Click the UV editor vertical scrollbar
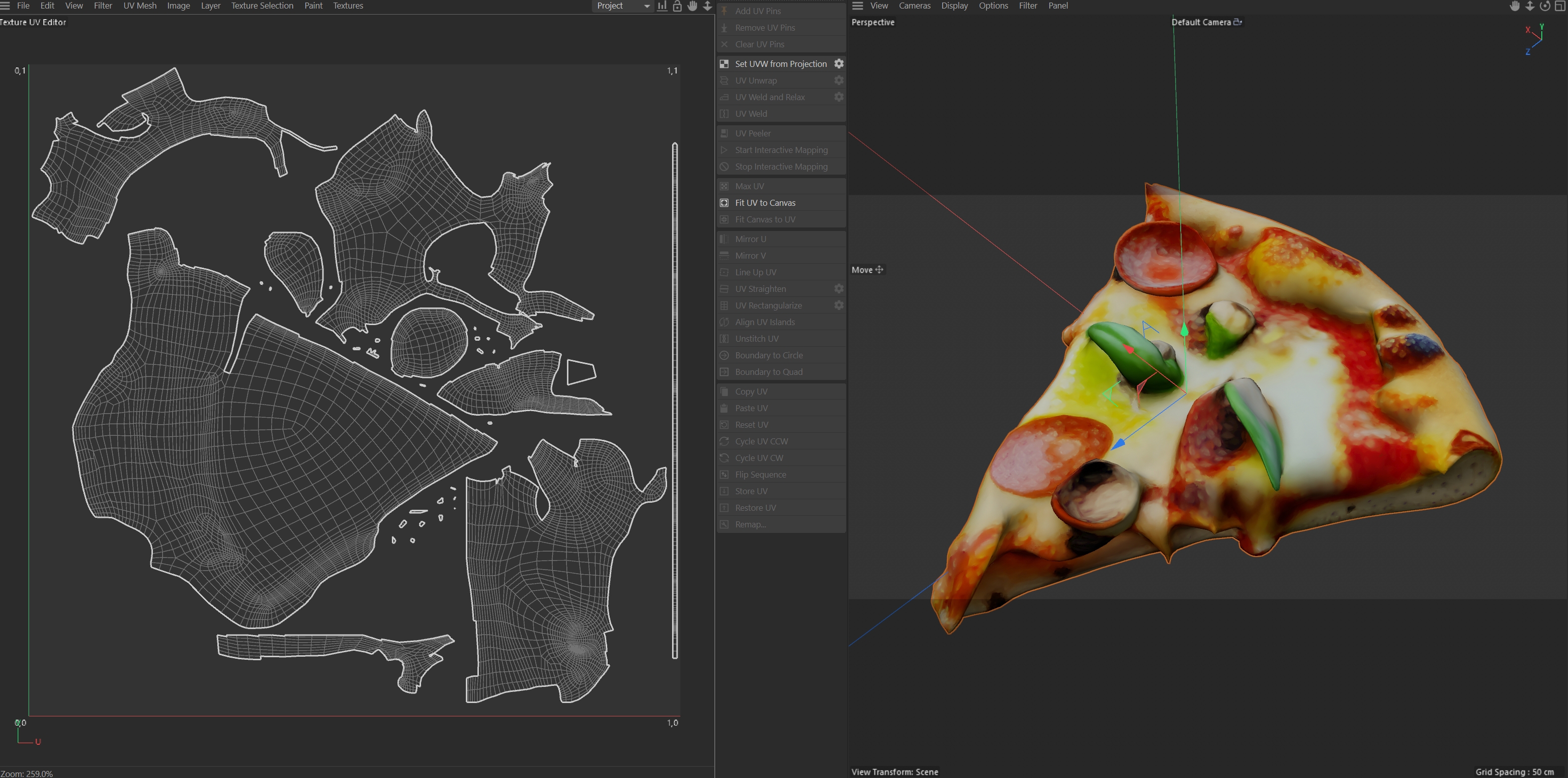 coord(675,401)
